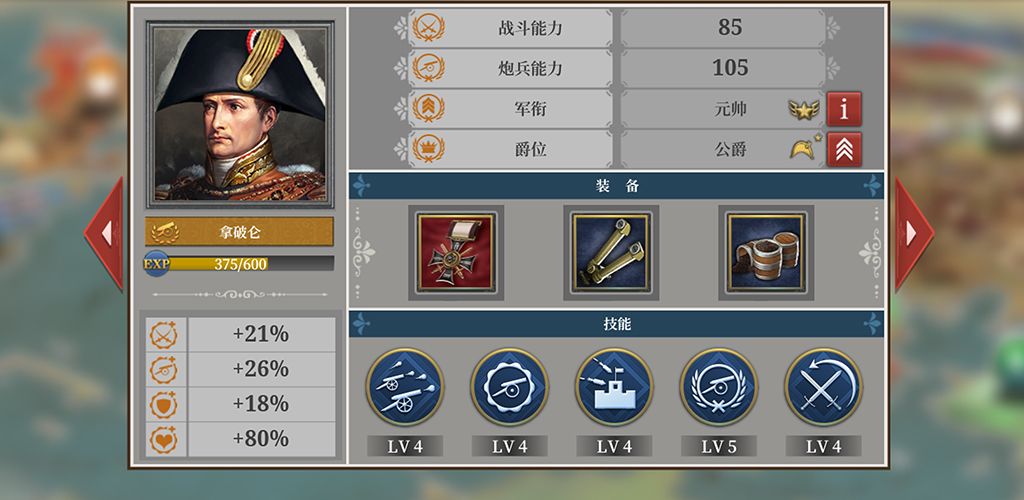This screenshot has height=500, width=1024.
Task: Open the cannon wheel badge skill
Action: pos(509,387)
